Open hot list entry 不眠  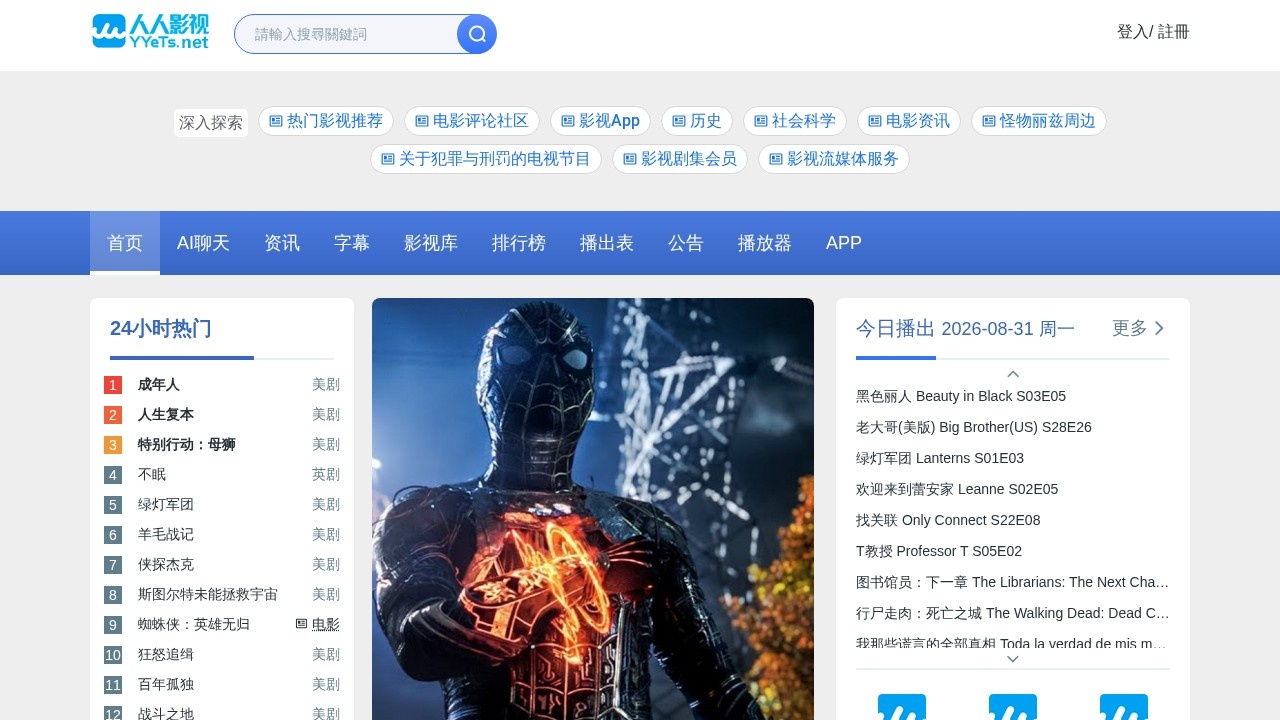click(152, 475)
